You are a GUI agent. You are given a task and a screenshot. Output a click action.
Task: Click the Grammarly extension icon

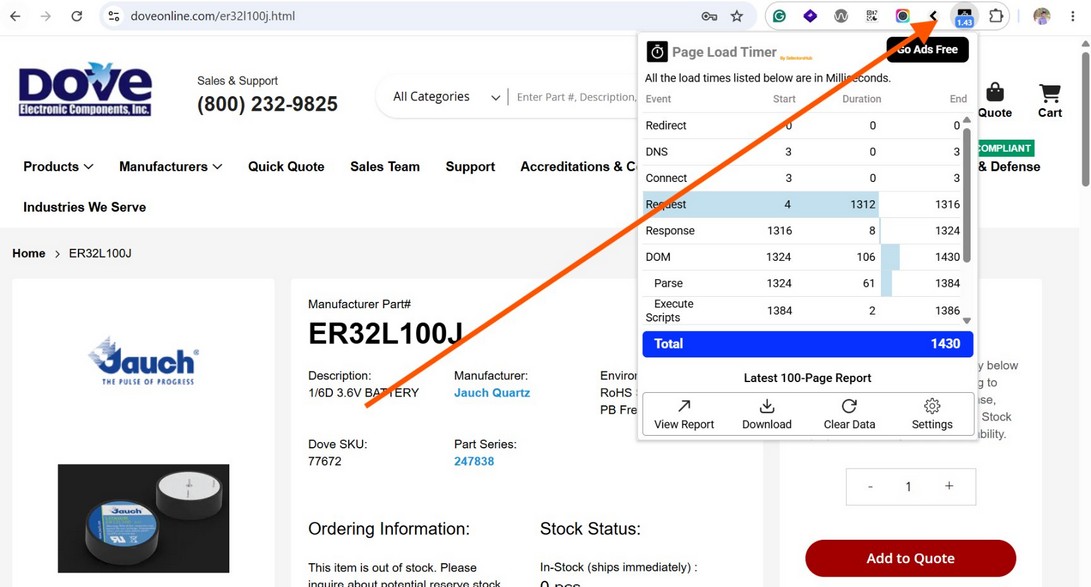click(x=779, y=16)
